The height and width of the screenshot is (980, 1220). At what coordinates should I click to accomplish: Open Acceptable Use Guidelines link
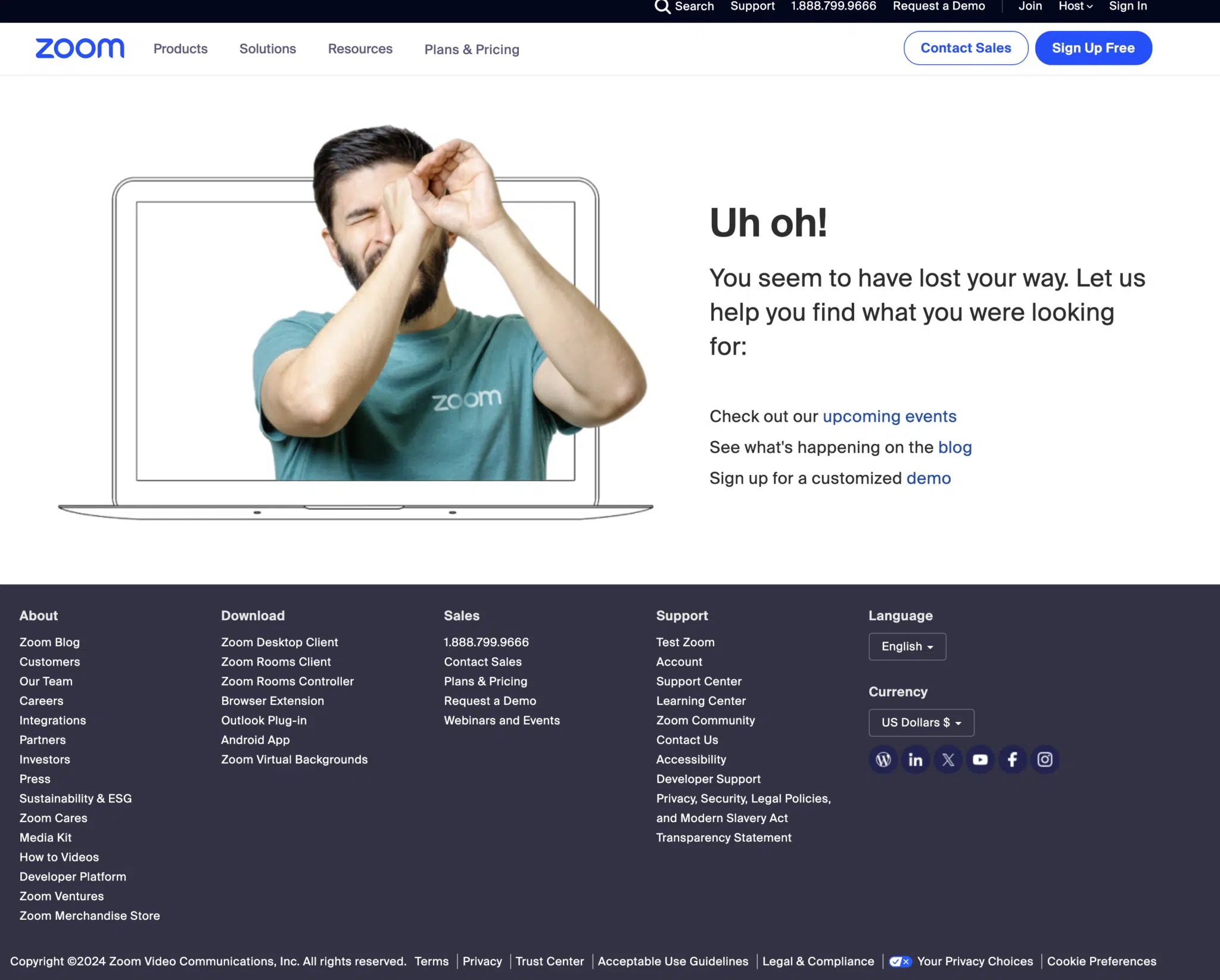tap(673, 962)
